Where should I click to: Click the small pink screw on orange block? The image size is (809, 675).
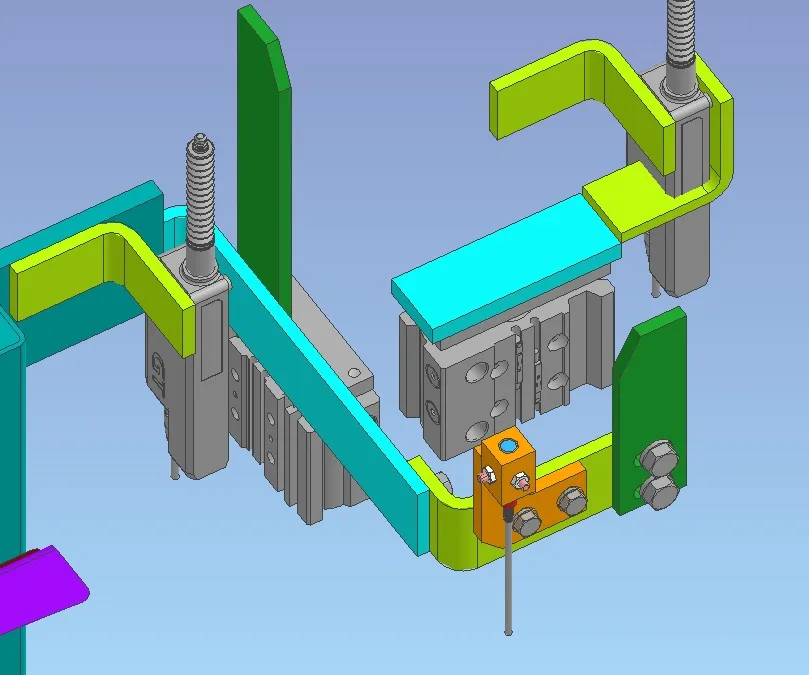[486, 477]
